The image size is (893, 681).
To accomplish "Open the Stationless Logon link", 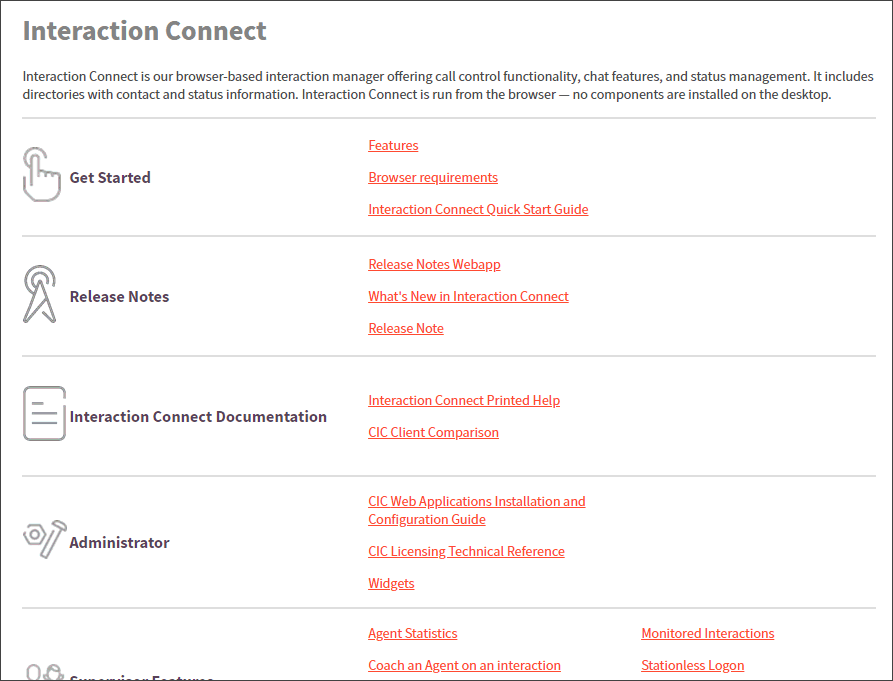I will pos(692,666).
